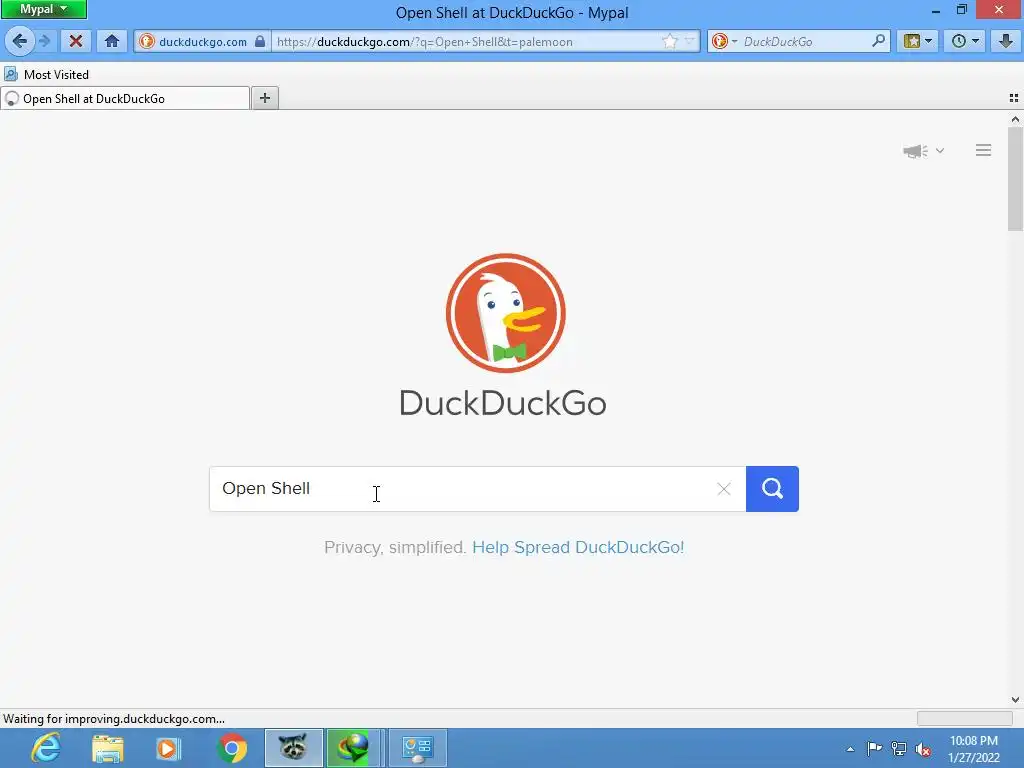Open a new tab with plus button
The image size is (1024, 768).
[264, 98]
